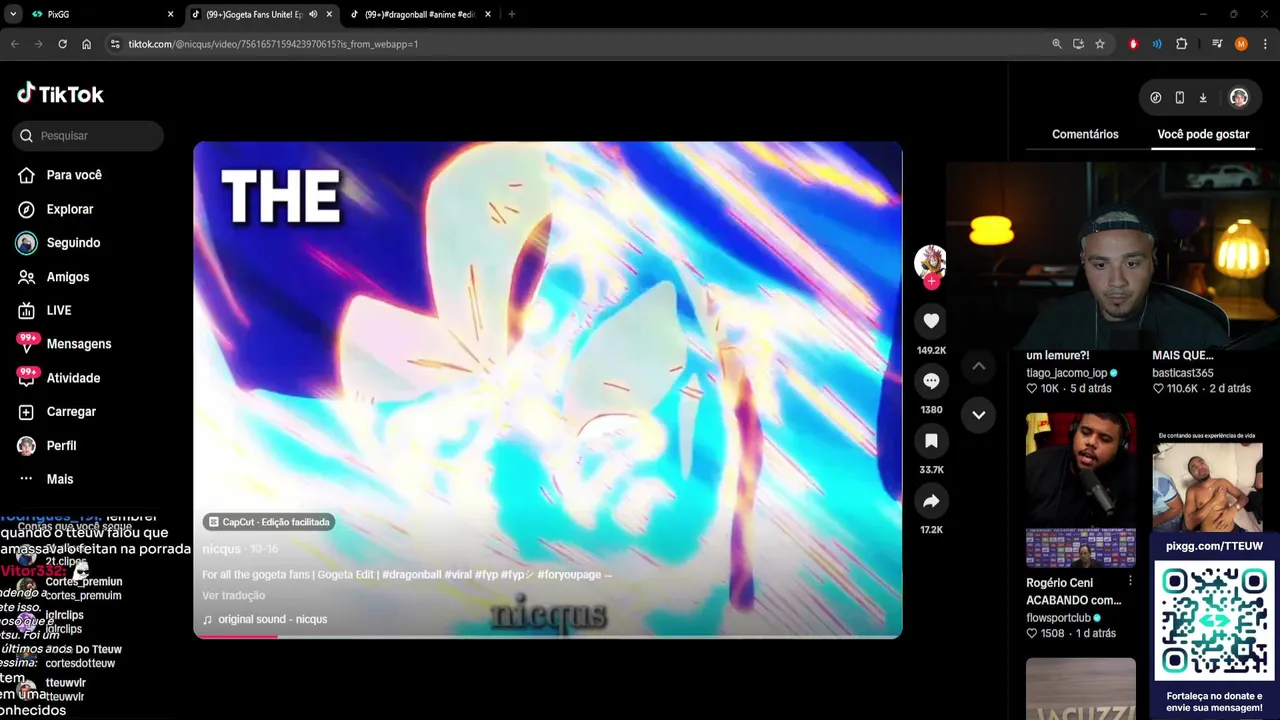Screen dimensions: 1280x720
Task: Open the nicqus creator avatar
Action: tap(931, 261)
